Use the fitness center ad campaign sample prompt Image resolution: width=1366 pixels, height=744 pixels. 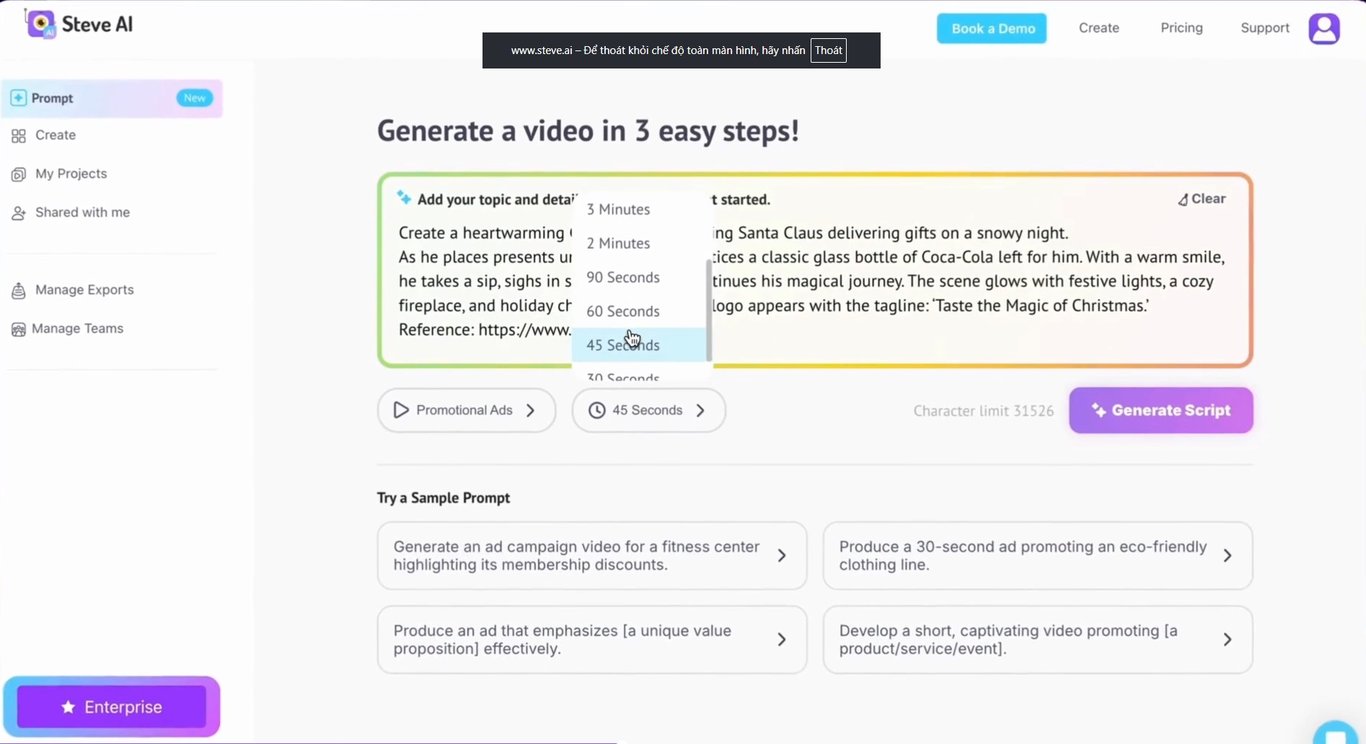tap(592, 556)
